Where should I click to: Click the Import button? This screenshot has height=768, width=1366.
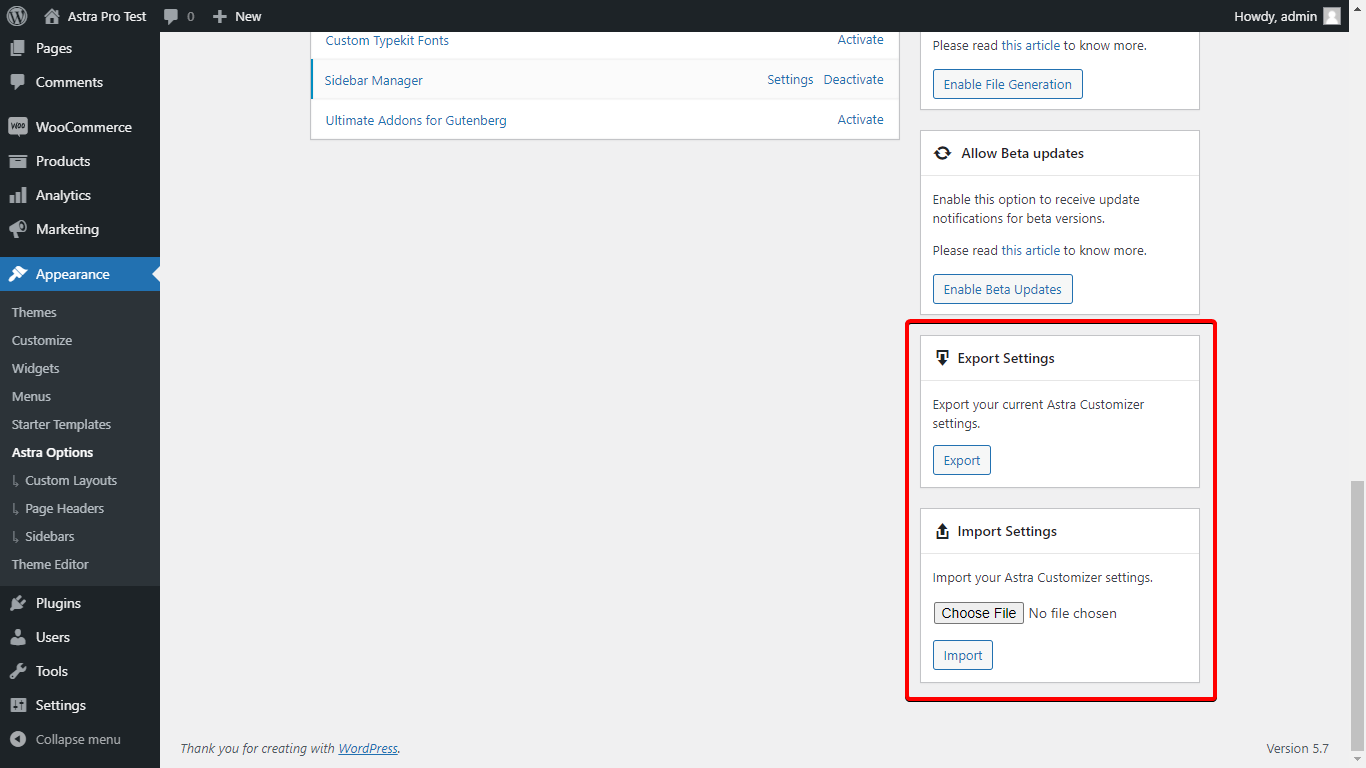(x=963, y=655)
